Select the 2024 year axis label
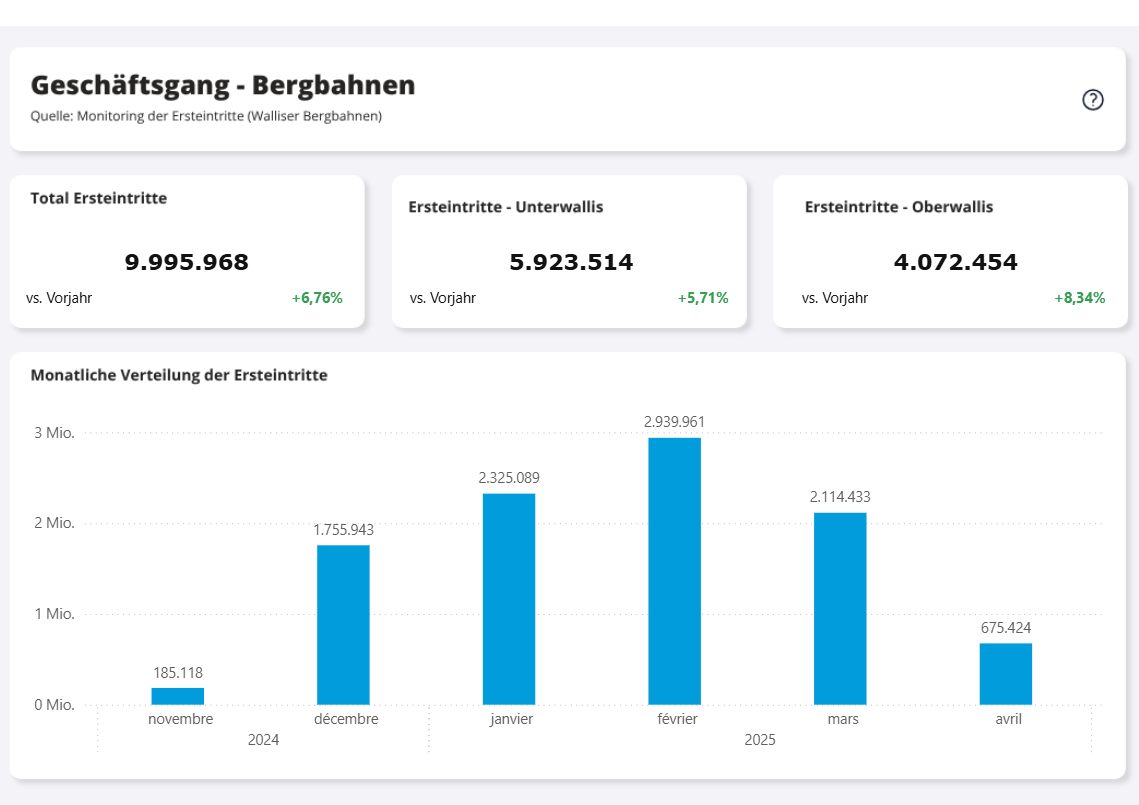The height and width of the screenshot is (805, 1139). [x=263, y=740]
